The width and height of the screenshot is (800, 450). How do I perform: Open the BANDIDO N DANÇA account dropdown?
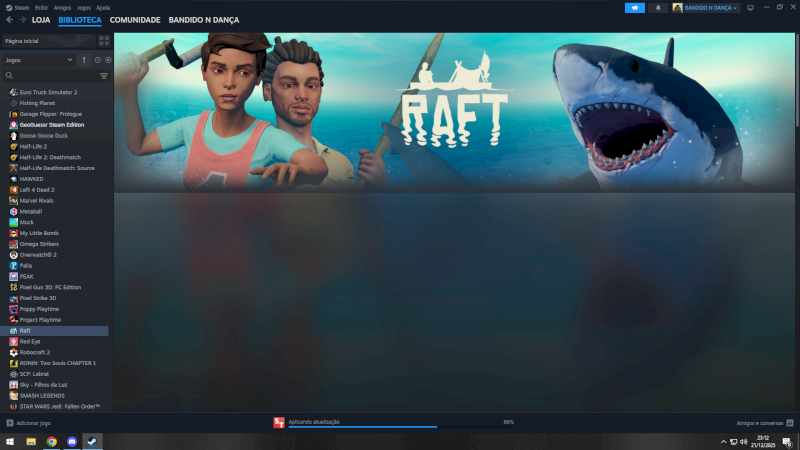point(705,8)
